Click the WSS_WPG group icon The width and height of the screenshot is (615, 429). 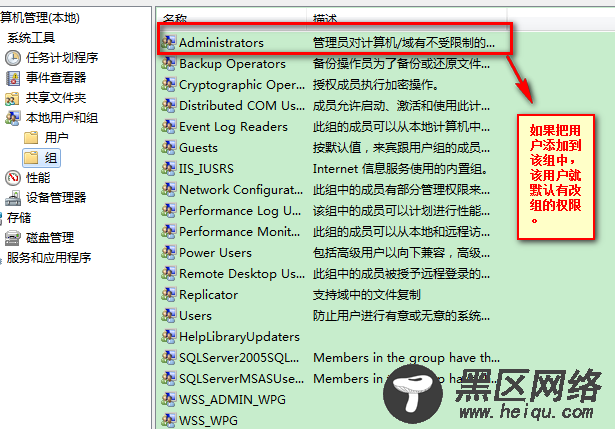tap(169, 420)
